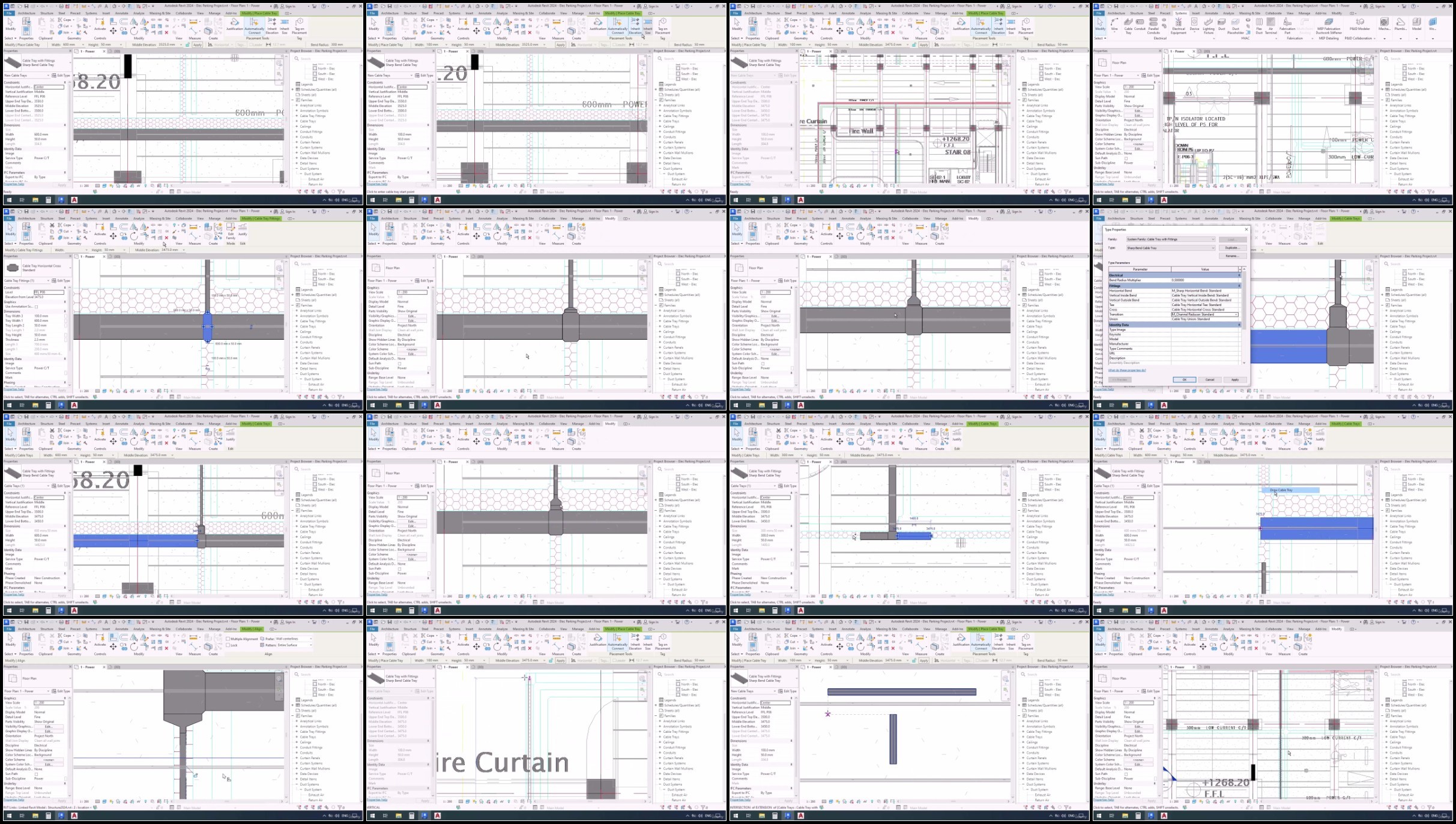Open Family dropdown in Type Properties
The width and height of the screenshot is (1456, 824).
point(1171,239)
